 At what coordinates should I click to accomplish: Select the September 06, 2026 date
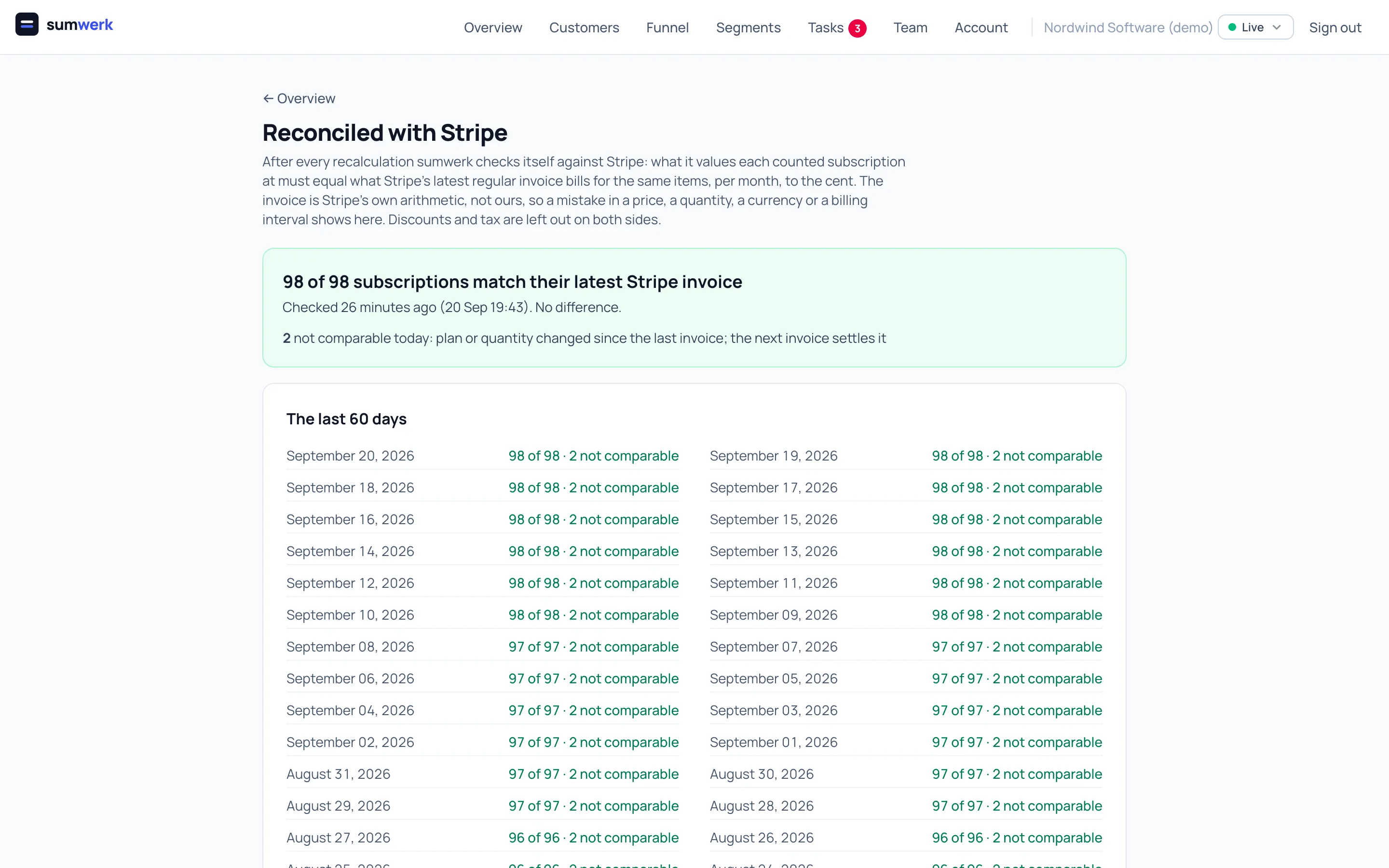click(x=350, y=678)
